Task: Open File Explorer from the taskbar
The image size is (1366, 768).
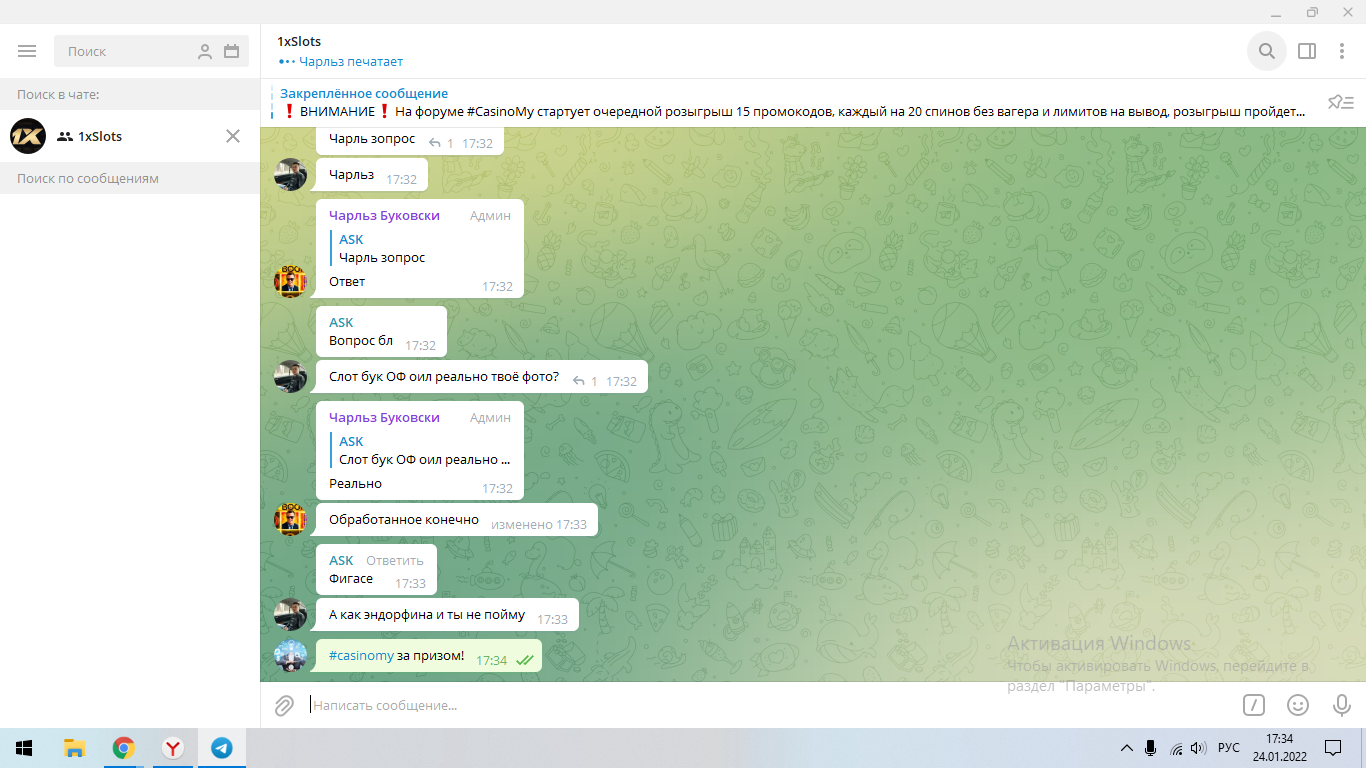Action: [x=74, y=748]
